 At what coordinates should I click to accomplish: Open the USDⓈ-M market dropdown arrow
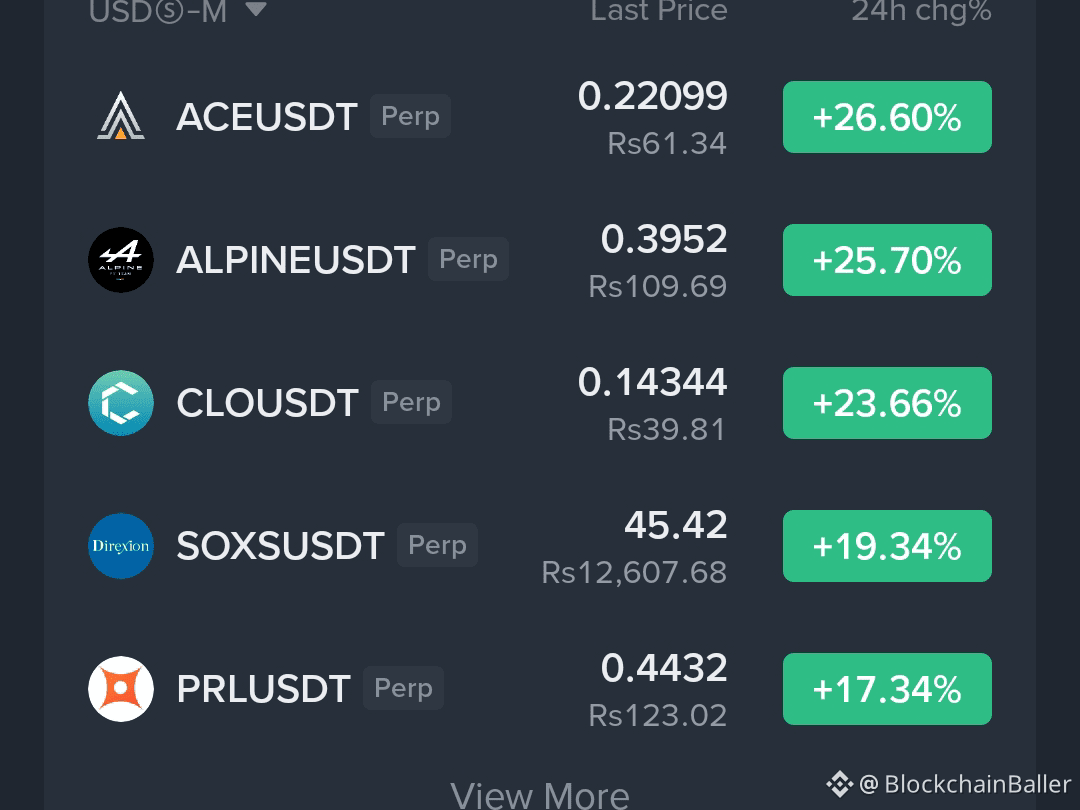(256, 9)
